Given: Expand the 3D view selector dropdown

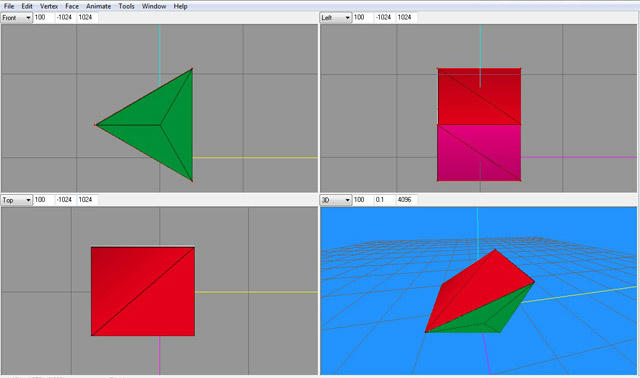Looking at the screenshot, I should click(336, 200).
